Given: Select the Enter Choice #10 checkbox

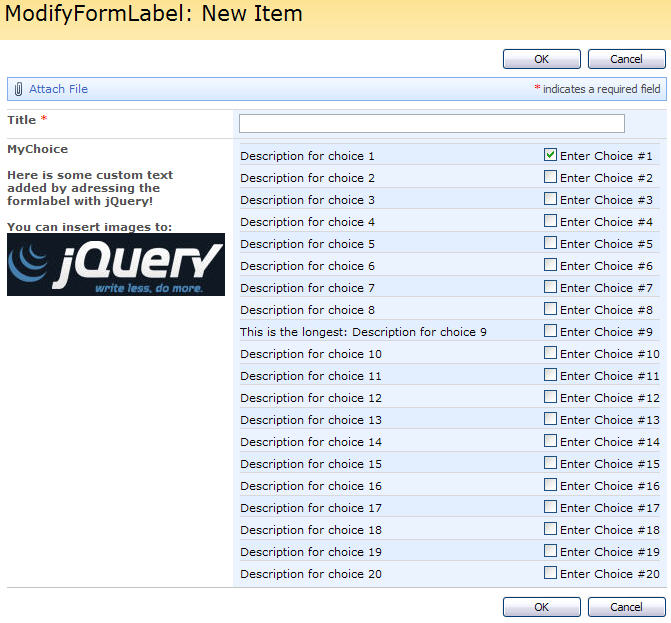Looking at the screenshot, I should tap(550, 353).
